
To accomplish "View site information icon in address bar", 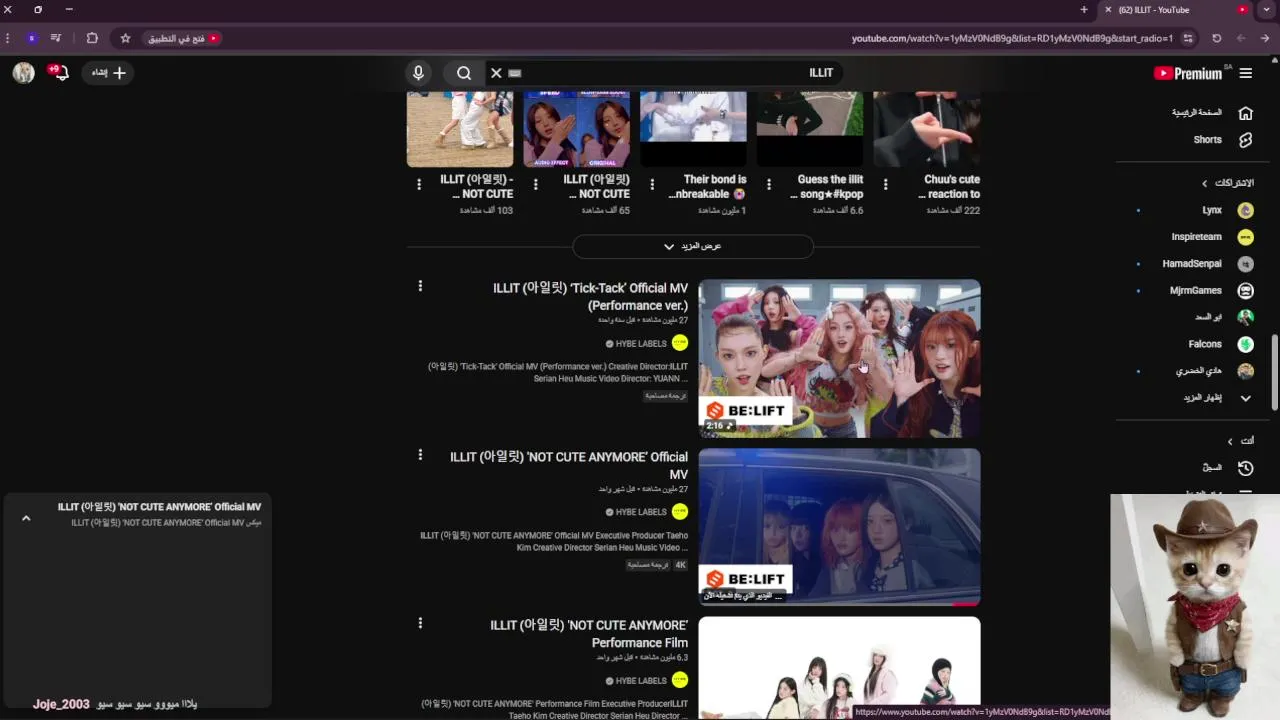I will coord(1188,38).
